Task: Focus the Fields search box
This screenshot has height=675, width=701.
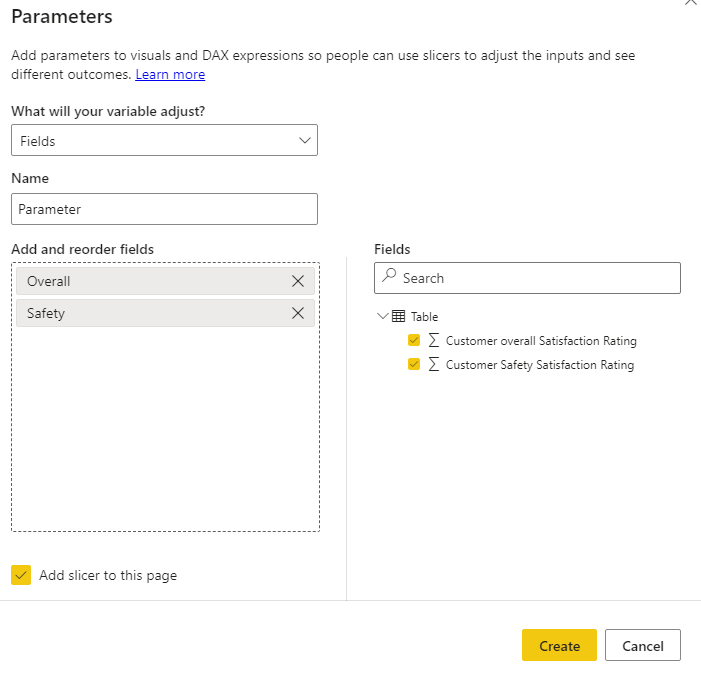Action: (528, 278)
